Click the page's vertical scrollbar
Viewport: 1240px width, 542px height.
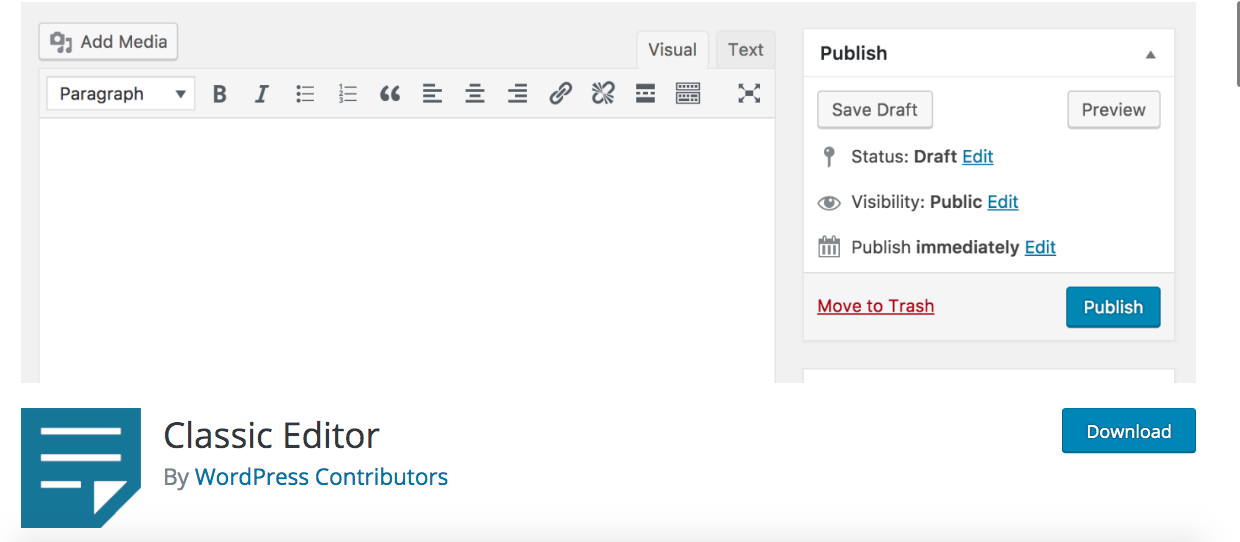pyautogui.click(x=1237, y=45)
